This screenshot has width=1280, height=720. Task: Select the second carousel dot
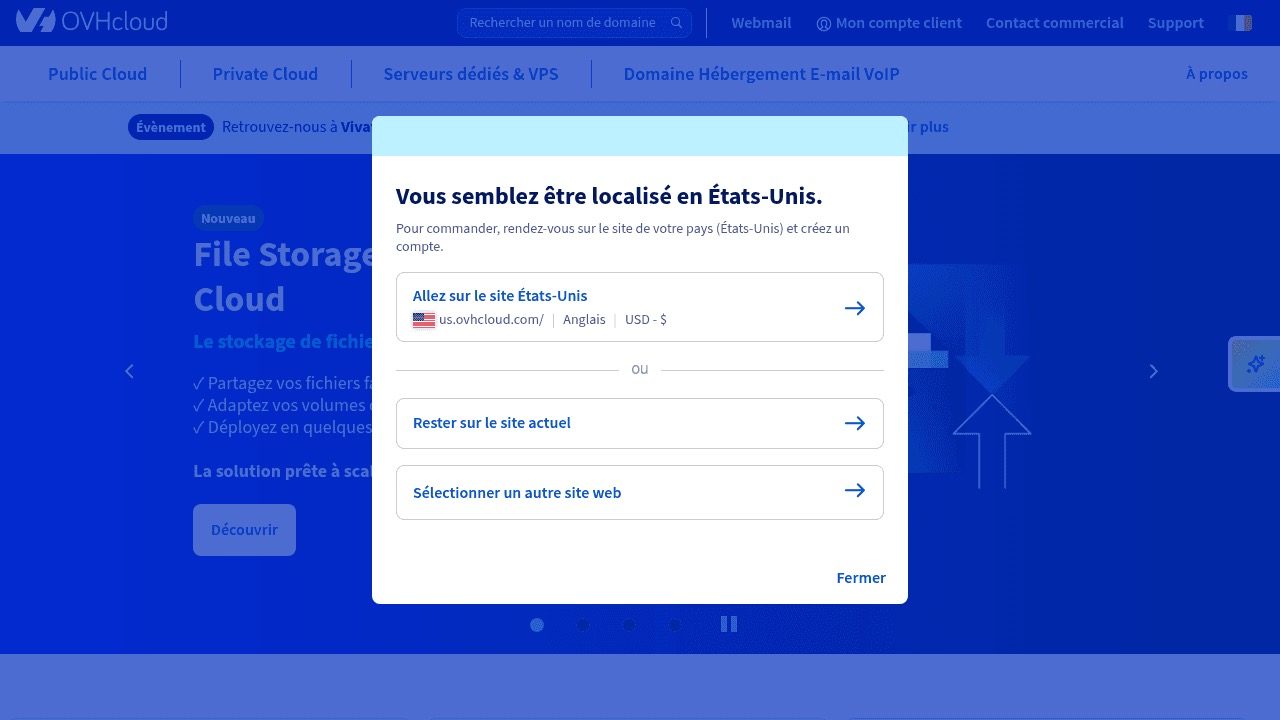point(583,625)
